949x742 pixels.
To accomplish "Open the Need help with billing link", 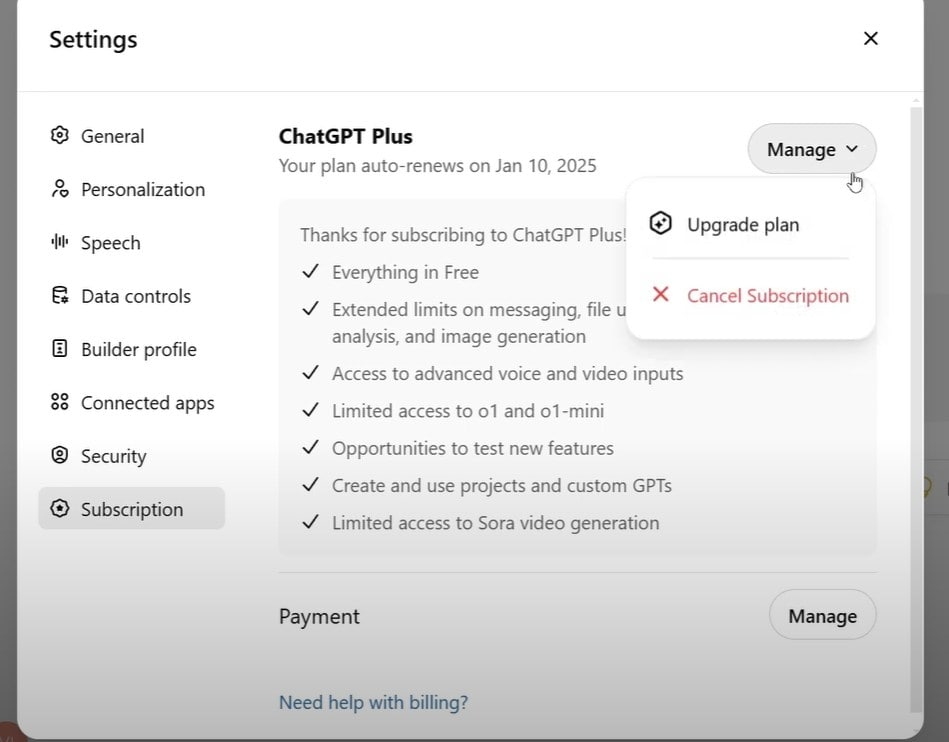I will 373,702.
